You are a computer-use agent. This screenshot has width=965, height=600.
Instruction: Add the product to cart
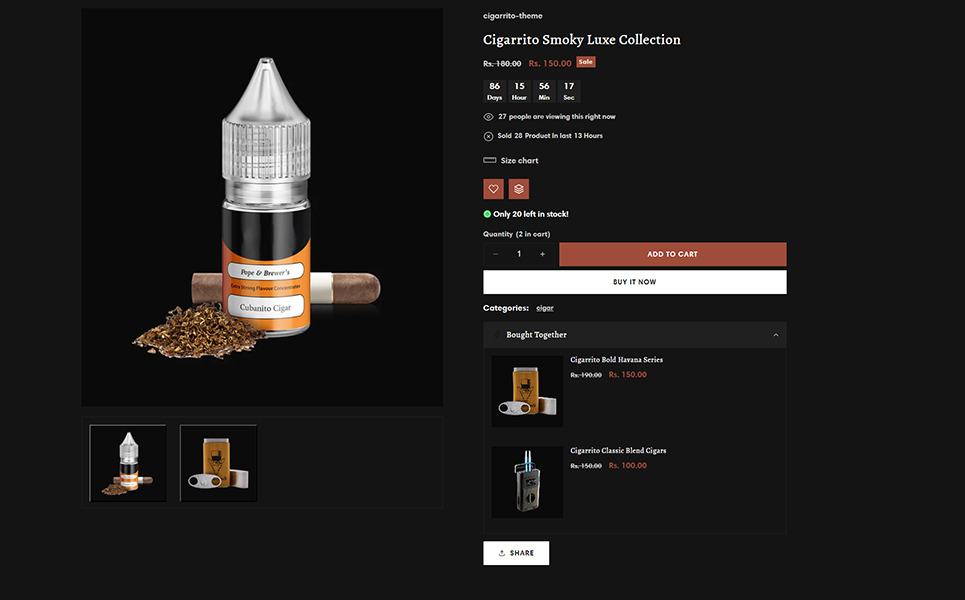coord(672,254)
